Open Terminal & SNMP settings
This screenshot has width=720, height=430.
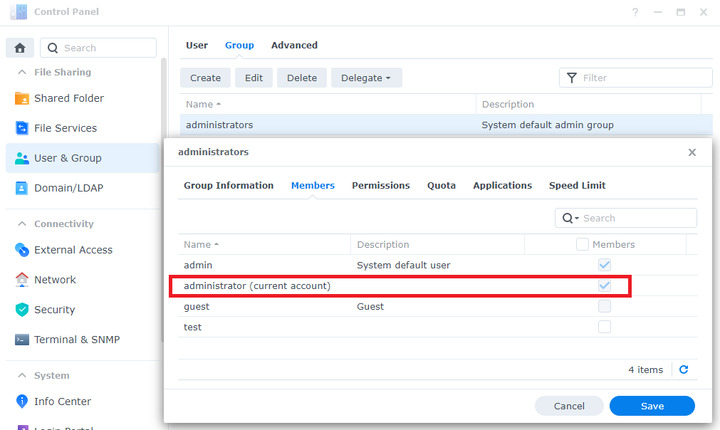(x=76, y=340)
